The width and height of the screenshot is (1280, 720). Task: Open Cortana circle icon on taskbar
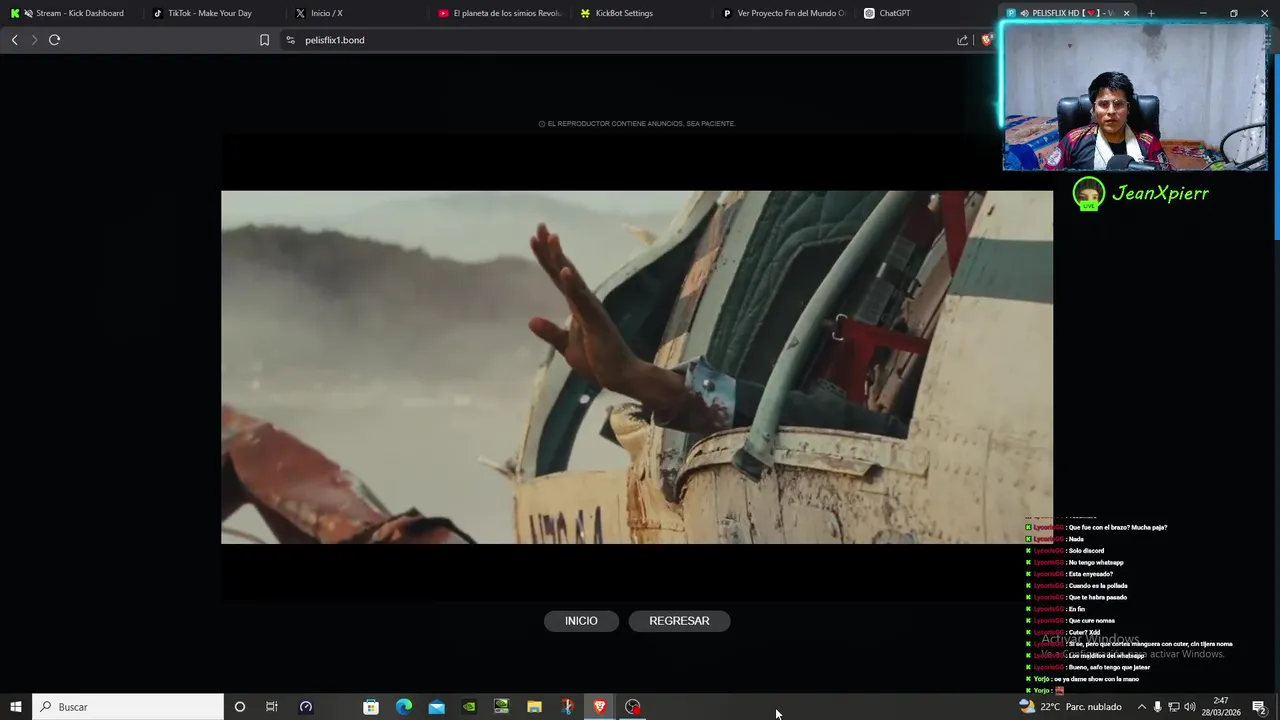pos(239,707)
